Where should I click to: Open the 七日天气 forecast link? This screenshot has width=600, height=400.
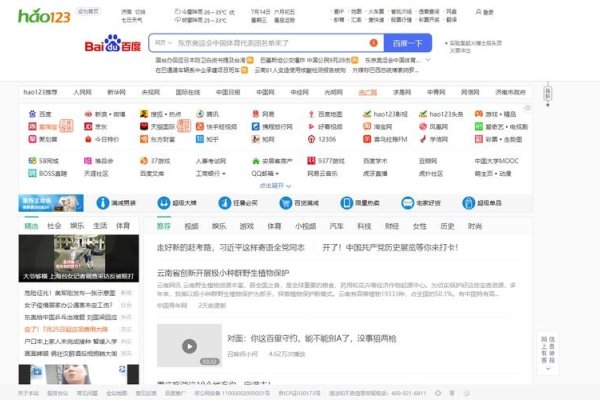pyautogui.click(x=132, y=20)
